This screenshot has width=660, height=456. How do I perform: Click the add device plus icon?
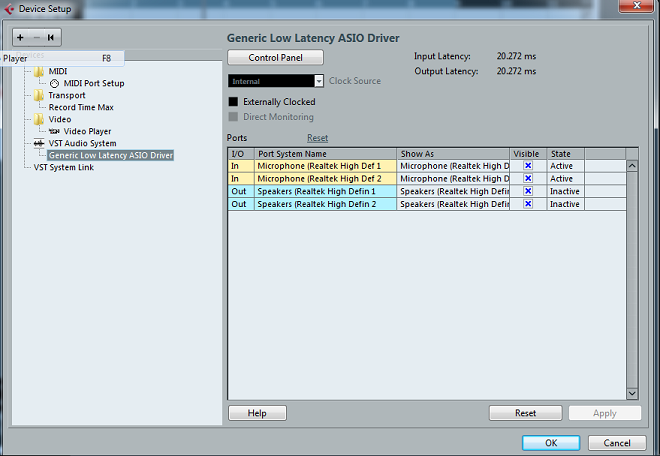20,37
